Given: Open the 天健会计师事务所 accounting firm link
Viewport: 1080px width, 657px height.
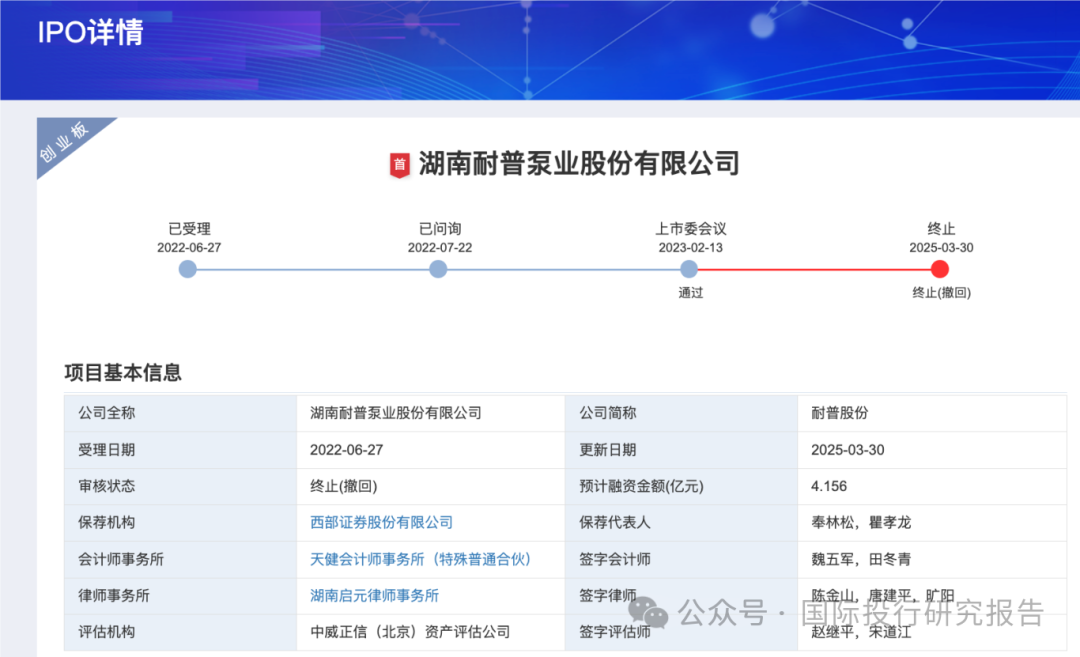Looking at the screenshot, I should click(x=423, y=559).
